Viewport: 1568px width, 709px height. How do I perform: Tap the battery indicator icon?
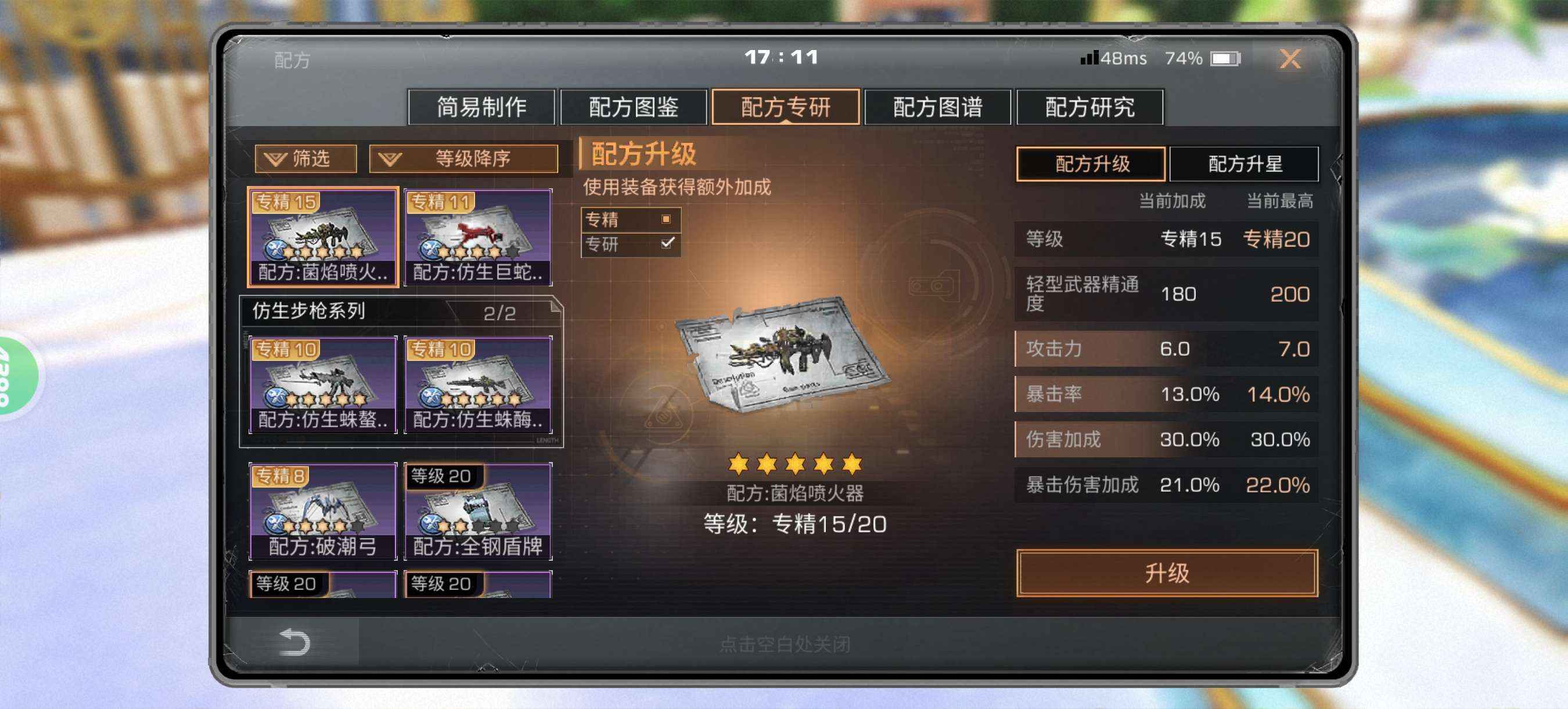click(x=1225, y=59)
